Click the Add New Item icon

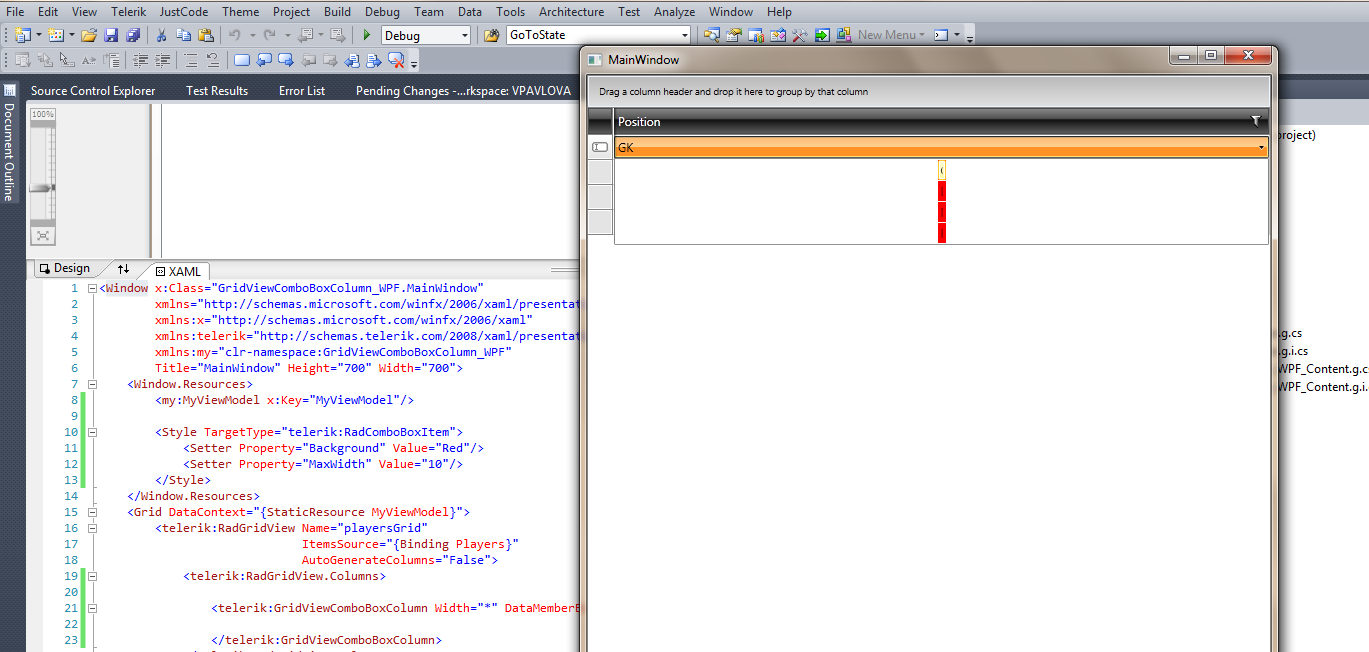[55, 35]
